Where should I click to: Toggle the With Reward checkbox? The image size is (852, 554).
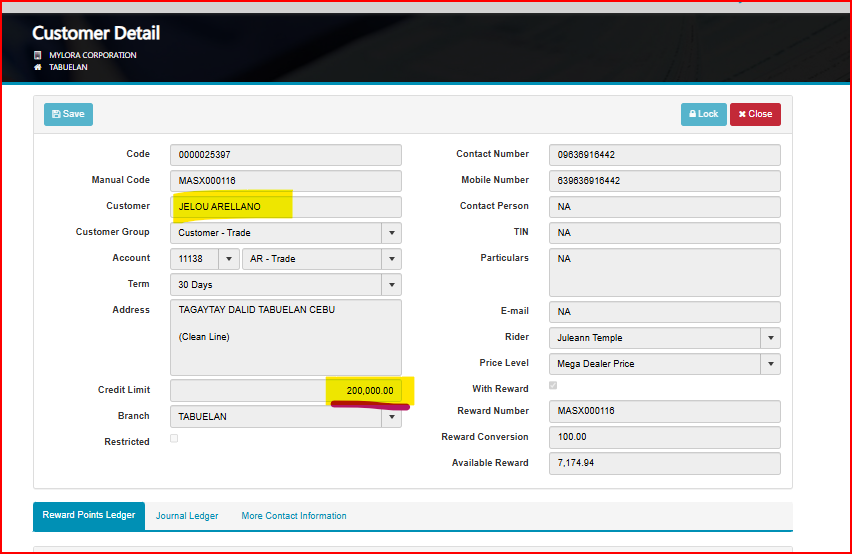coord(553,386)
